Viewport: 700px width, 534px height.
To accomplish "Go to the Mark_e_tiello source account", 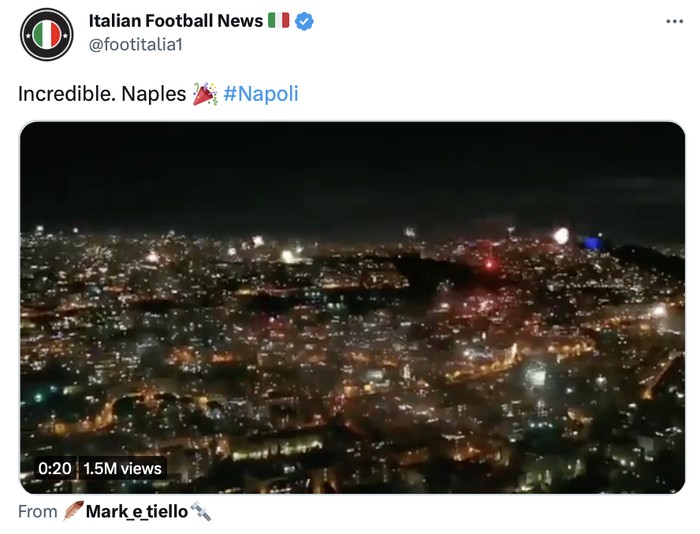I will pos(137,511).
